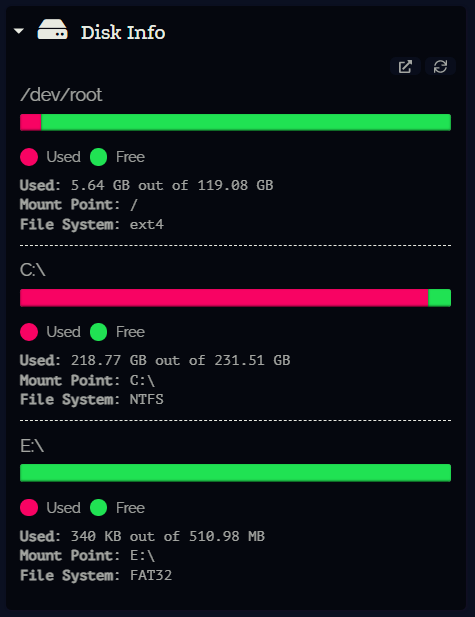Select the E:\ drive heading
This screenshot has width=475, height=617.
pyautogui.click(x=32, y=446)
